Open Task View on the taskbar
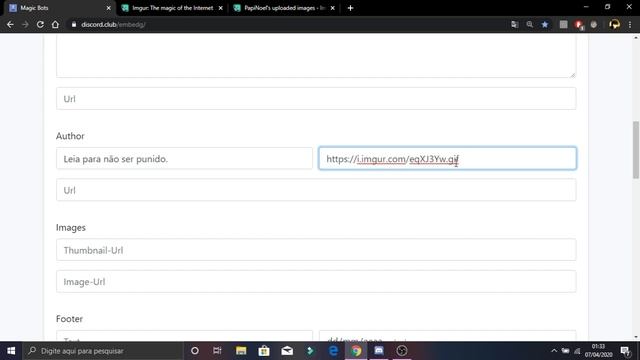This screenshot has width=640, height=360. point(217,351)
